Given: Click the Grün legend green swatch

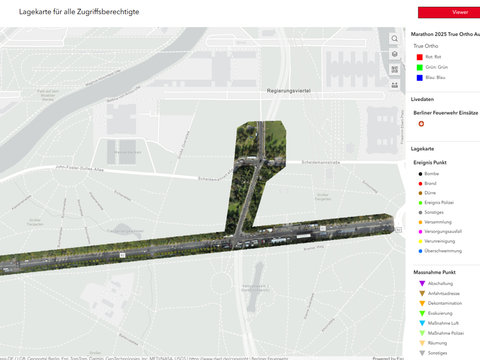Looking at the screenshot, I should tap(420, 67).
